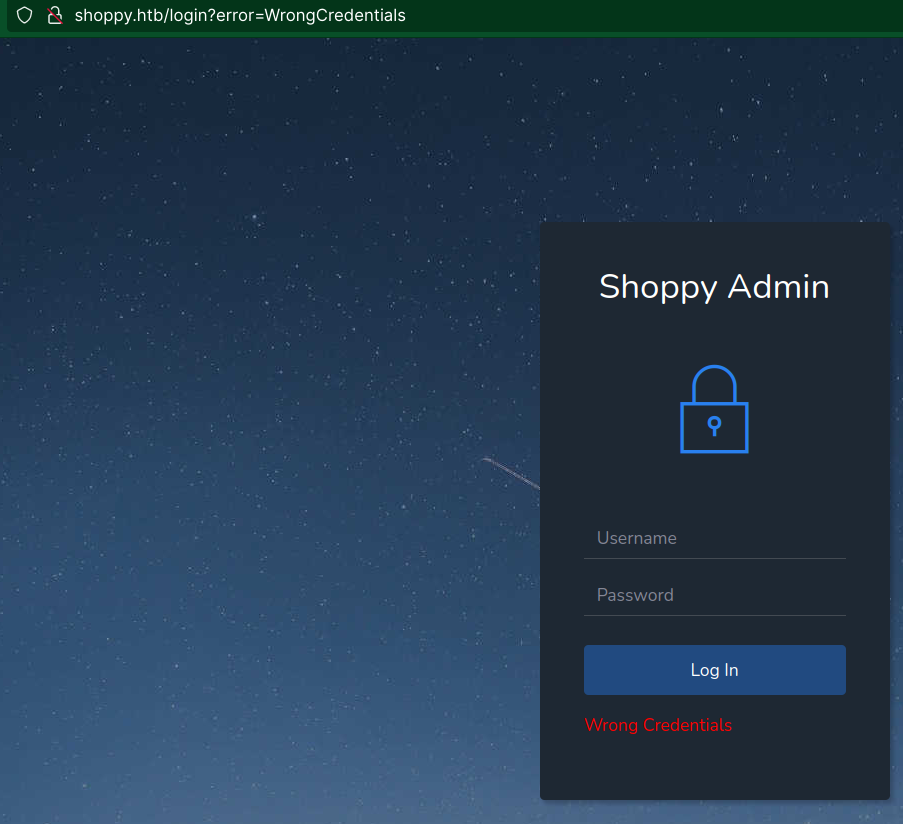Click the word Shoppy in the title

coord(658,287)
